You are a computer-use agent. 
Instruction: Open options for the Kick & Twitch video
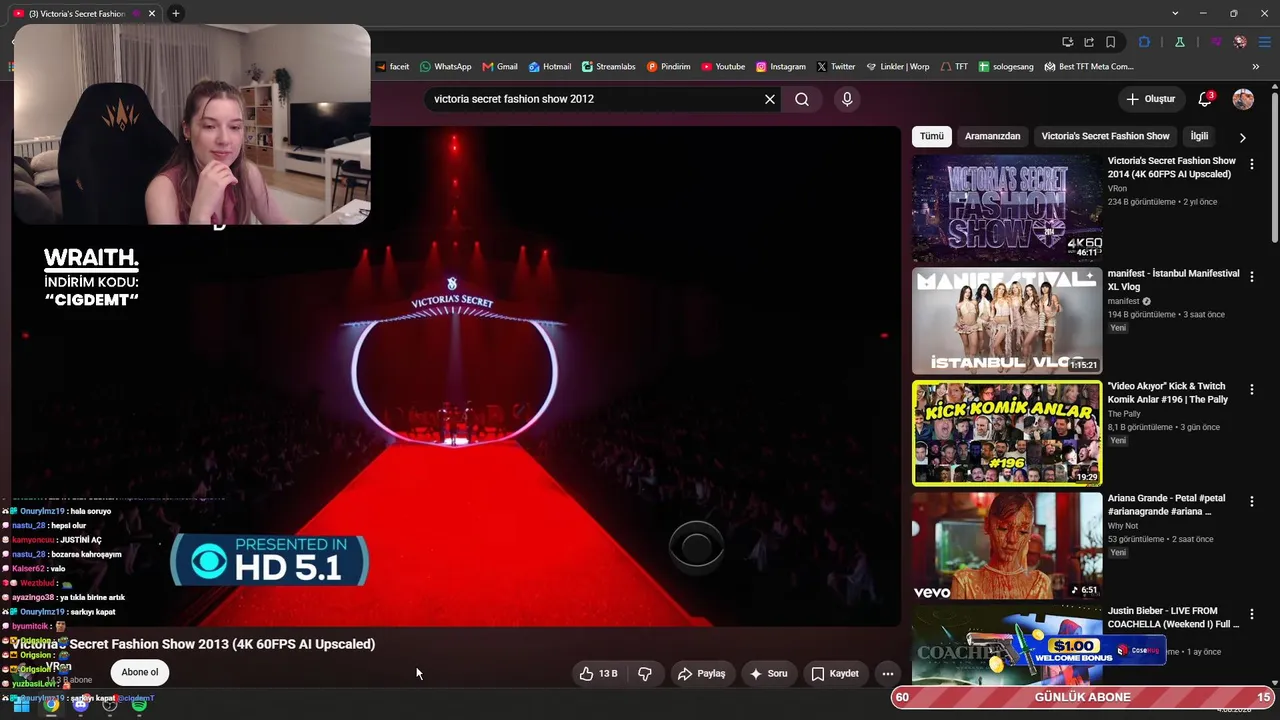tap(1251, 390)
